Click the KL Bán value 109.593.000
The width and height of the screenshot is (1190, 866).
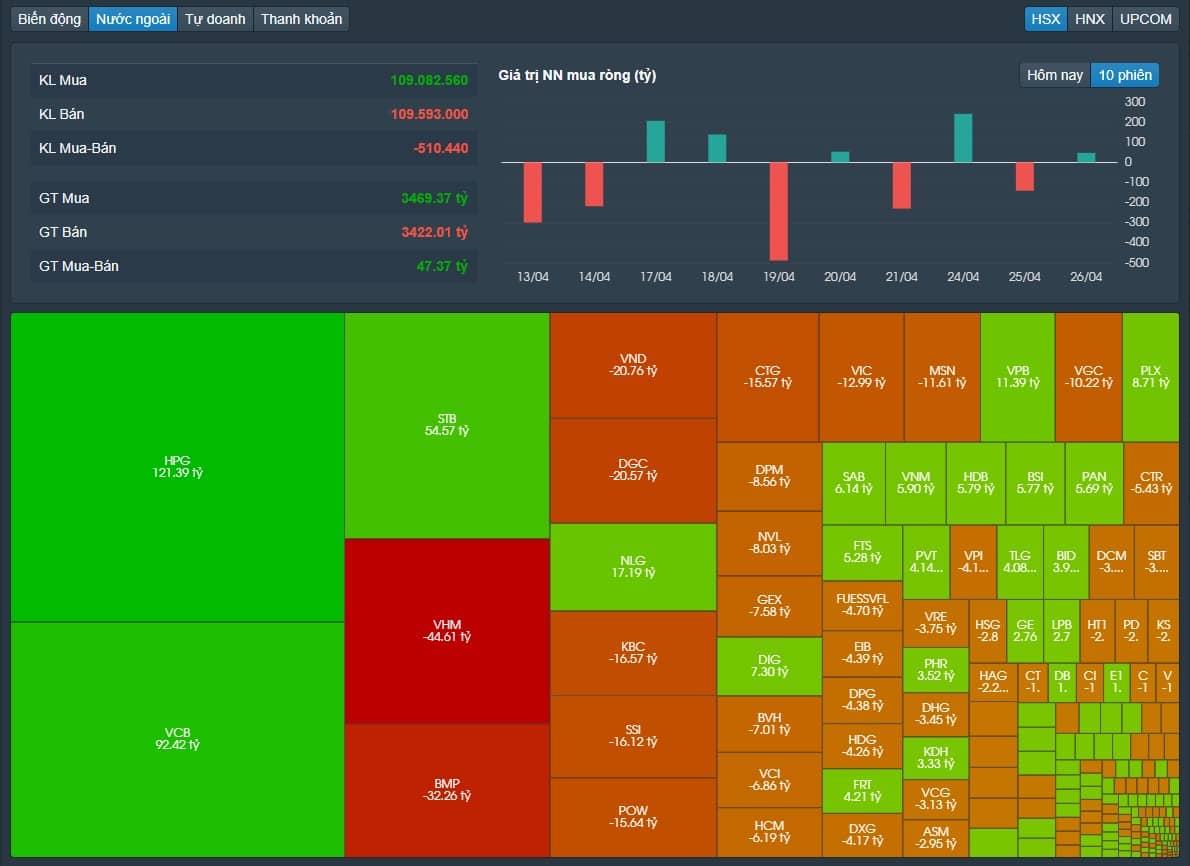[x=429, y=115]
